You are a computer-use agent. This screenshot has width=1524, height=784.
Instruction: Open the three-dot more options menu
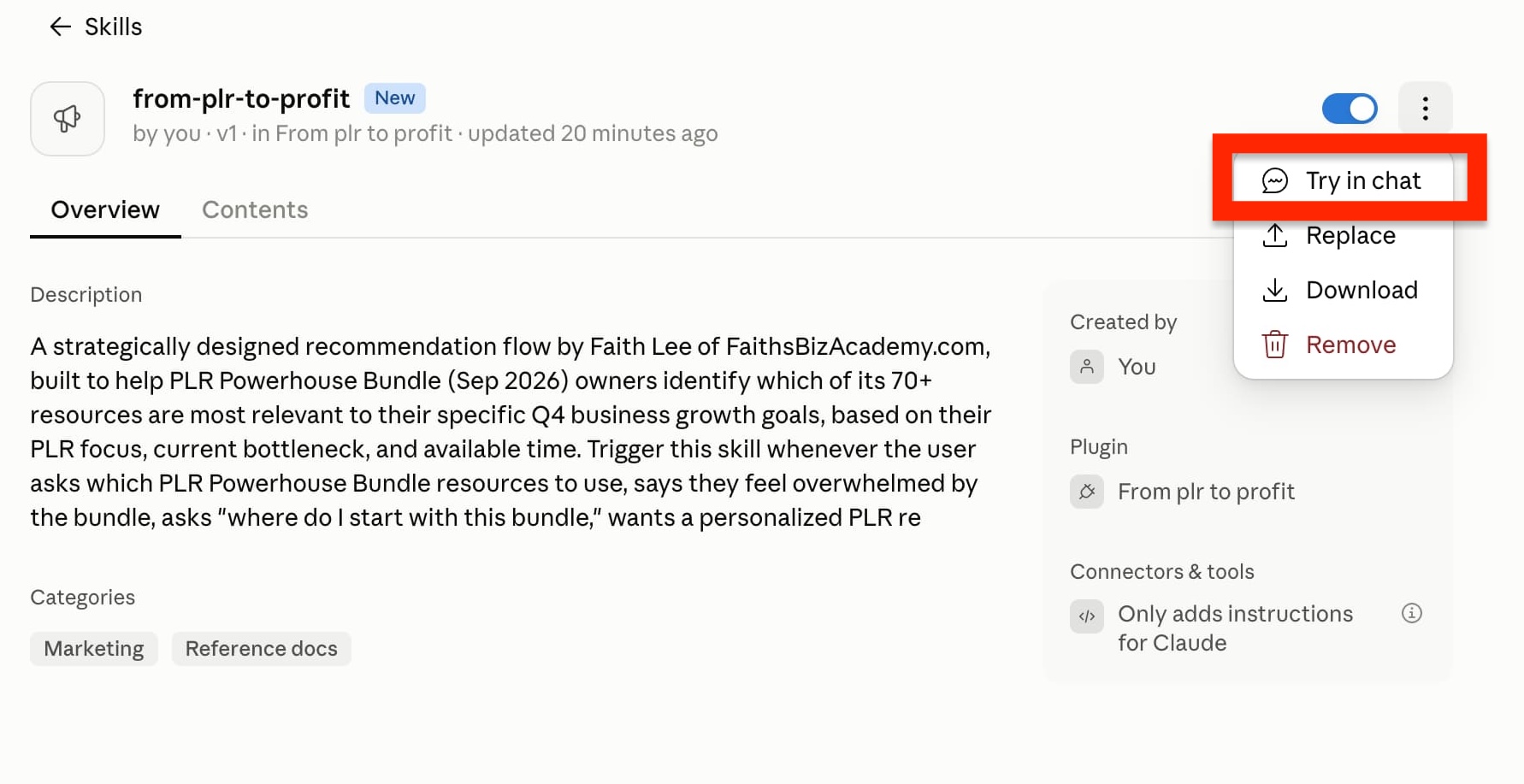[1425, 109]
